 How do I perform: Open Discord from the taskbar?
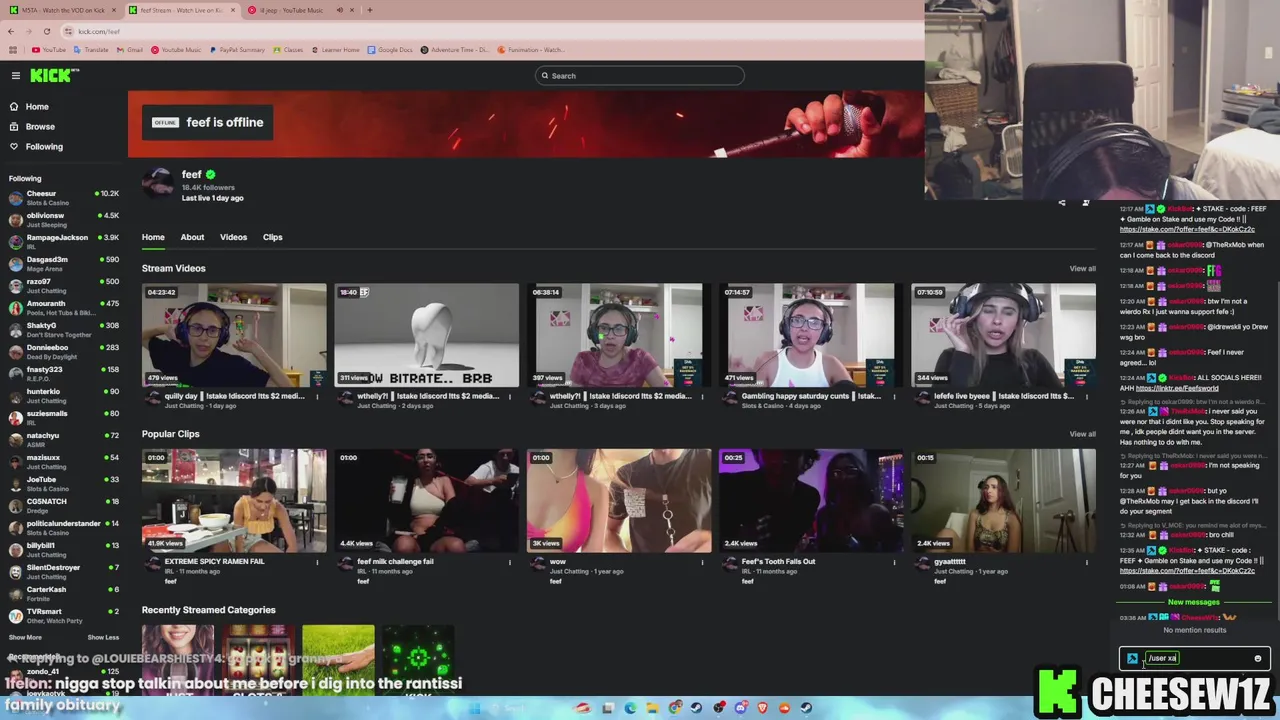pyautogui.click(x=740, y=708)
